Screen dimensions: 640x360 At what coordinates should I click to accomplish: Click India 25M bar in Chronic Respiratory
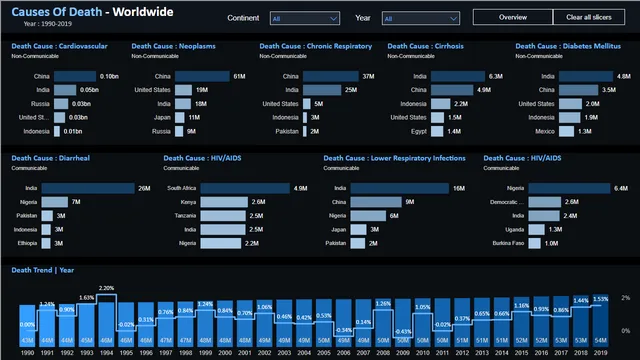pos(322,90)
